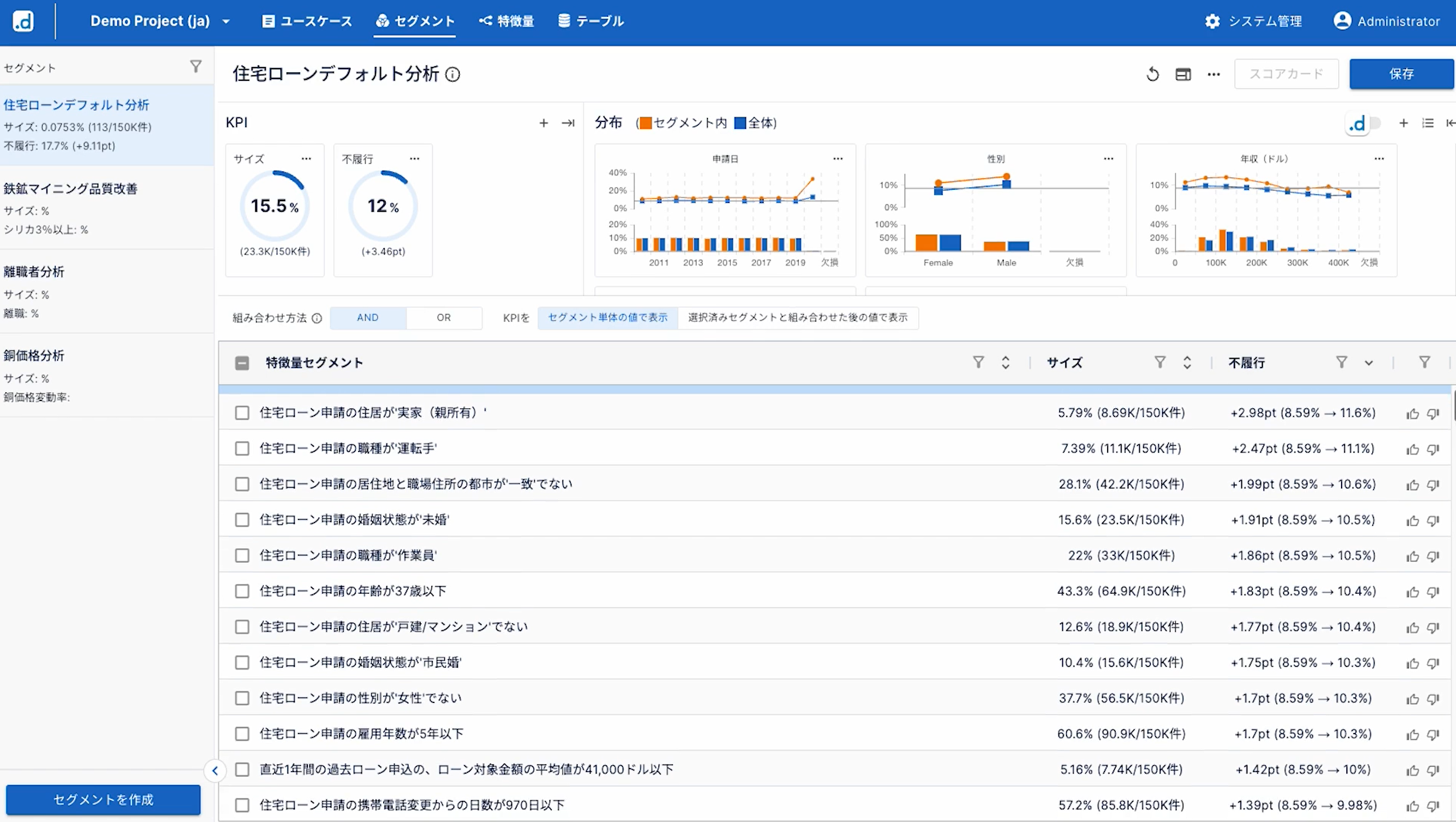
Task: Click the info icon next to 組み合わせ方法
Action: pyautogui.click(x=317, y=318)
